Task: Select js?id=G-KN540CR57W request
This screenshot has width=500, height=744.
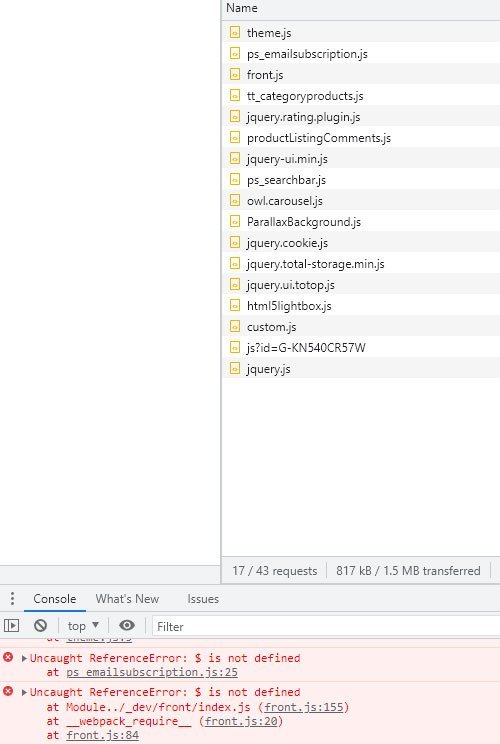Action: pyautogui.click(x=361, y=347)
